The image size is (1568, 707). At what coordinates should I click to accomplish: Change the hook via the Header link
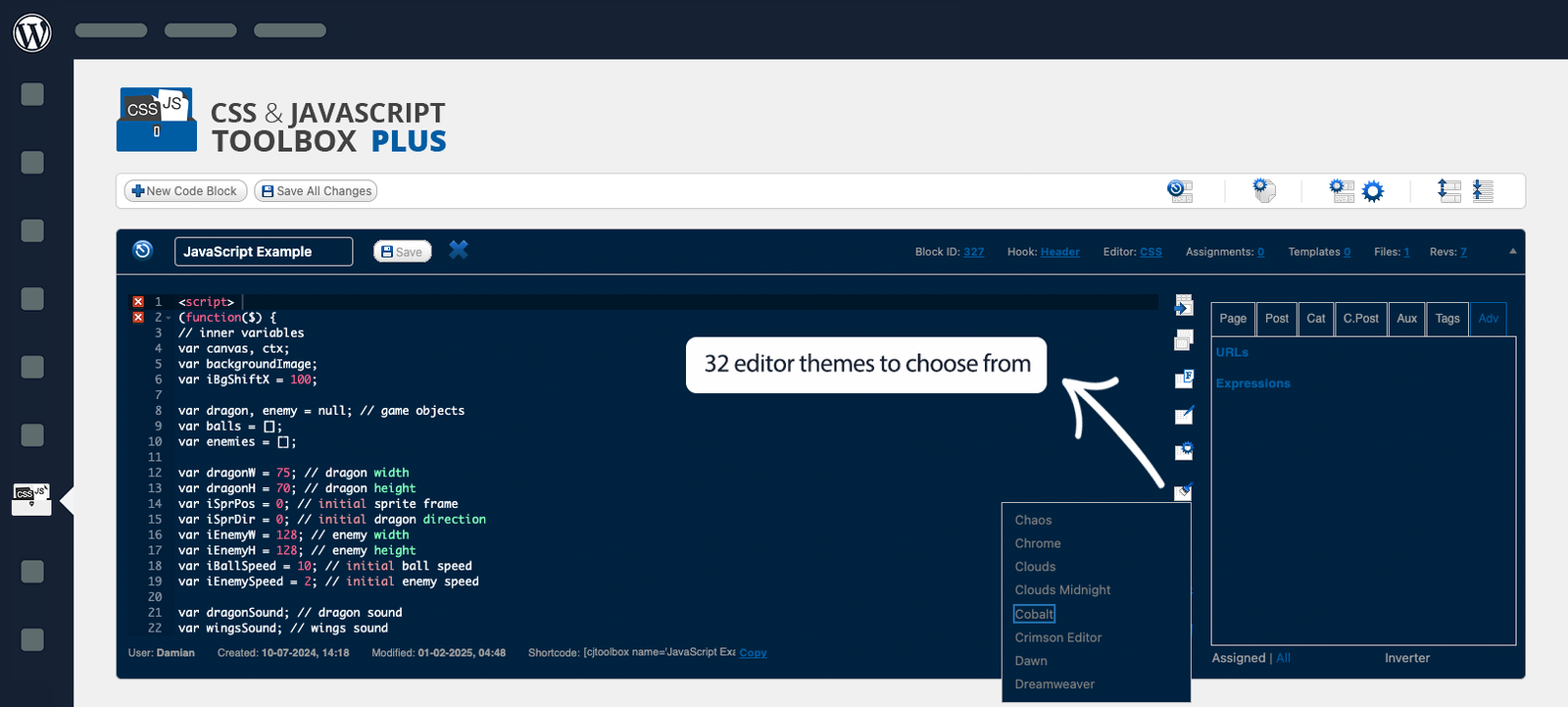click(x=1059, y=252)
